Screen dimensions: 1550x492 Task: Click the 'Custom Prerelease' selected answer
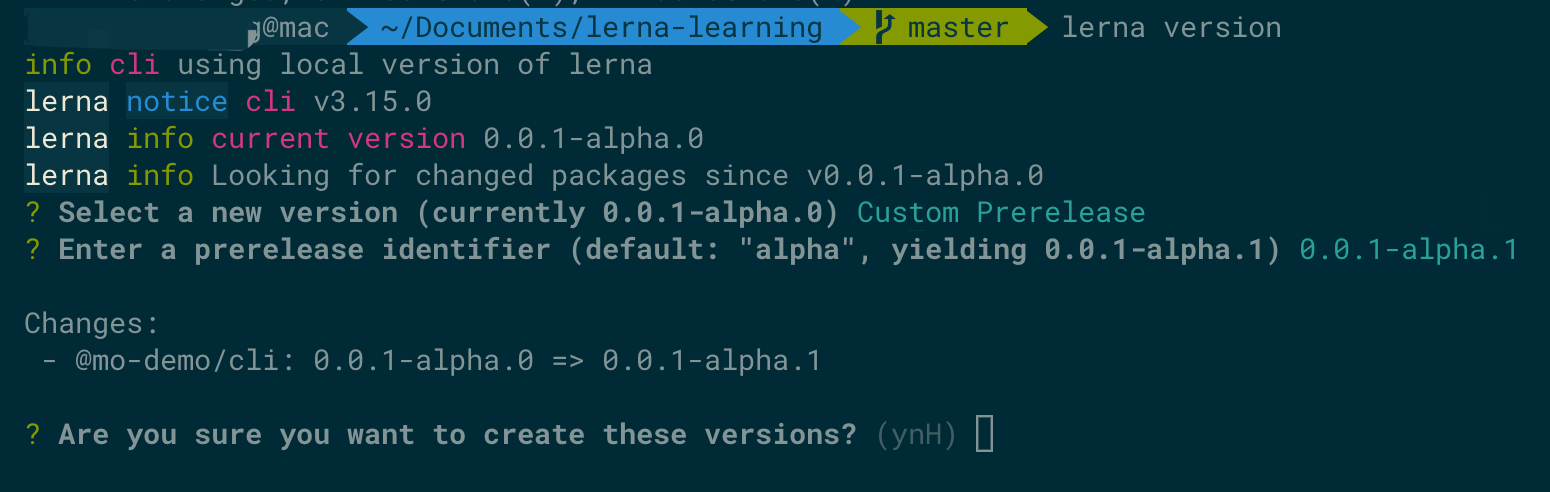1001,213
